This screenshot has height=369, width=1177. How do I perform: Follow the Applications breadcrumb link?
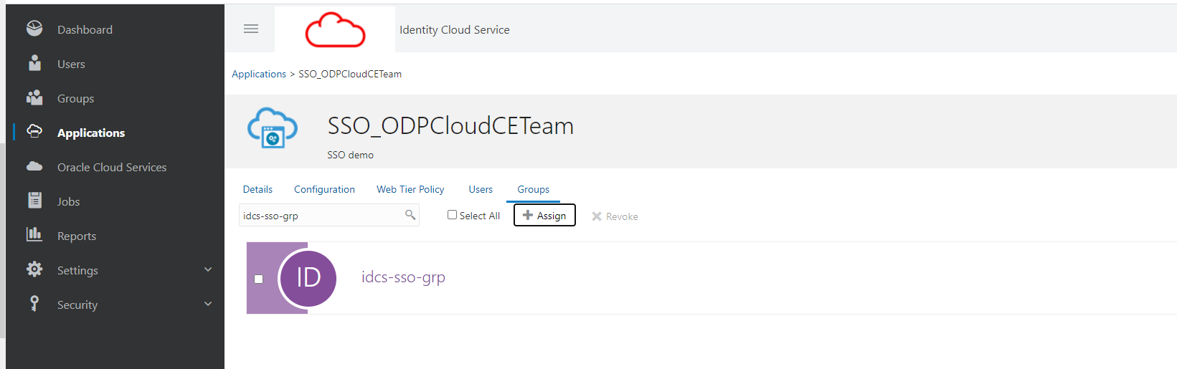pos(259,74)
